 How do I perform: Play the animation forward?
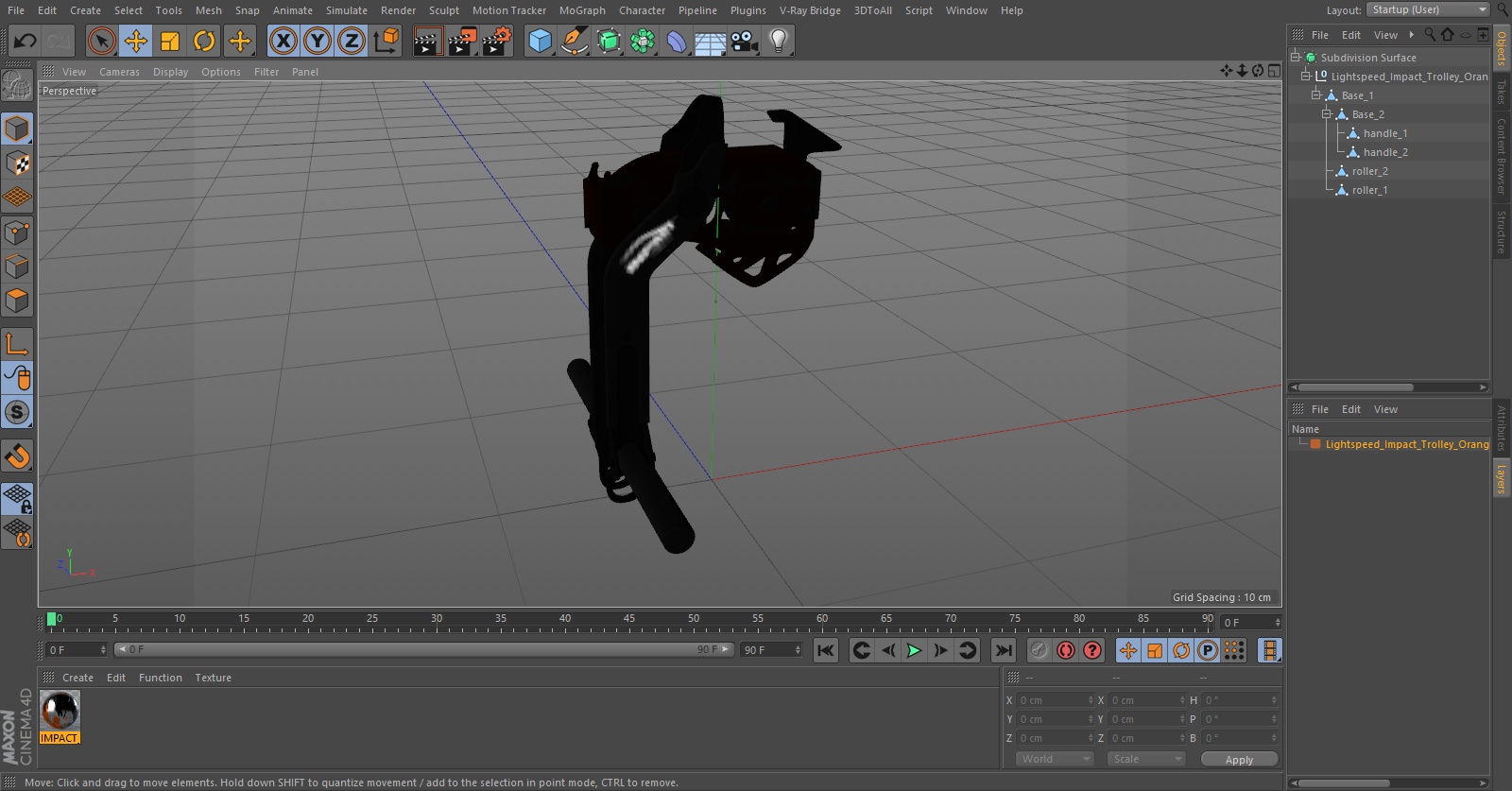pos(914,650)
